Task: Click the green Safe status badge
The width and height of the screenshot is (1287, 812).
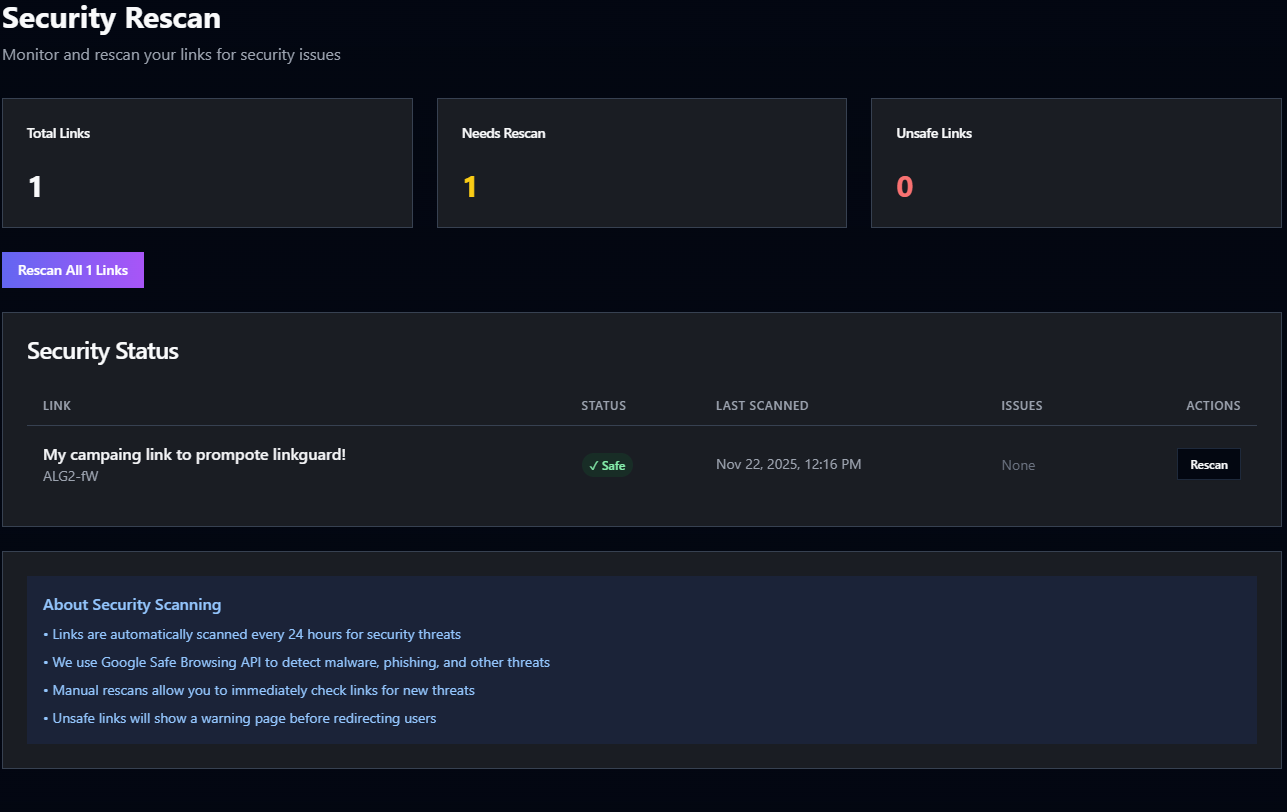Action: [607, 465]
